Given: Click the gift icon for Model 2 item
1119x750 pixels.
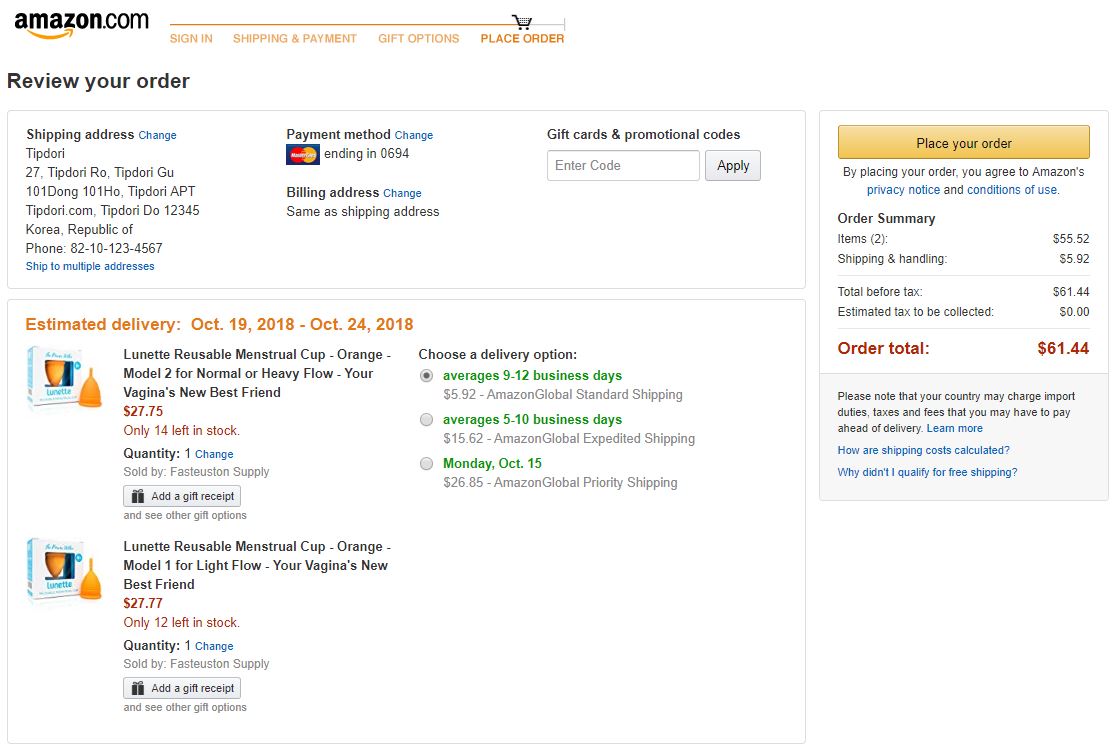Looking at the screenshot, I should click(x=138, y=496).
